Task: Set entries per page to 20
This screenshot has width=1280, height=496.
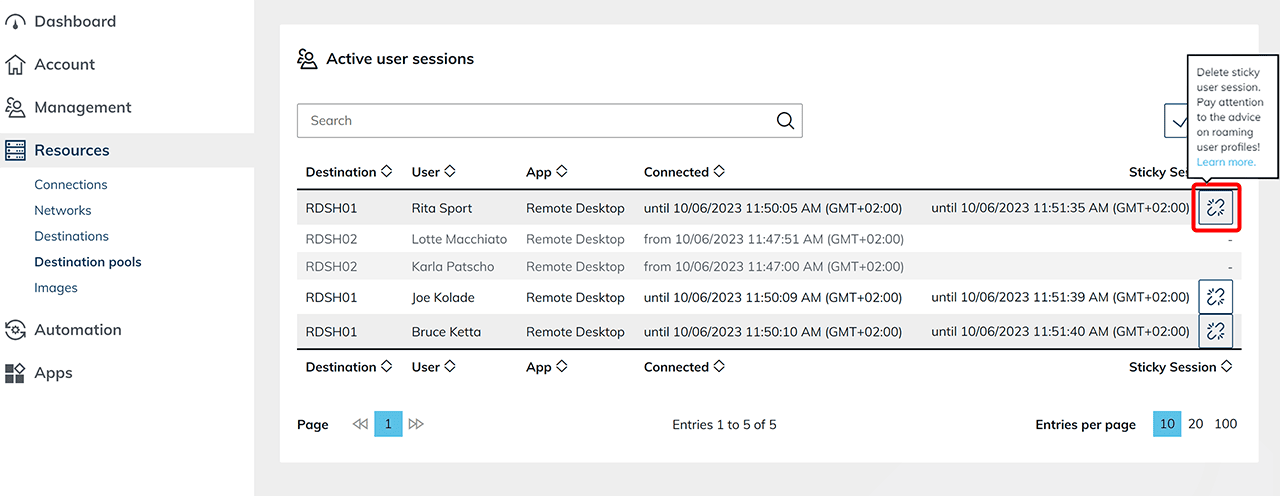Action: pyautogui.click(x=1196, y=424)
